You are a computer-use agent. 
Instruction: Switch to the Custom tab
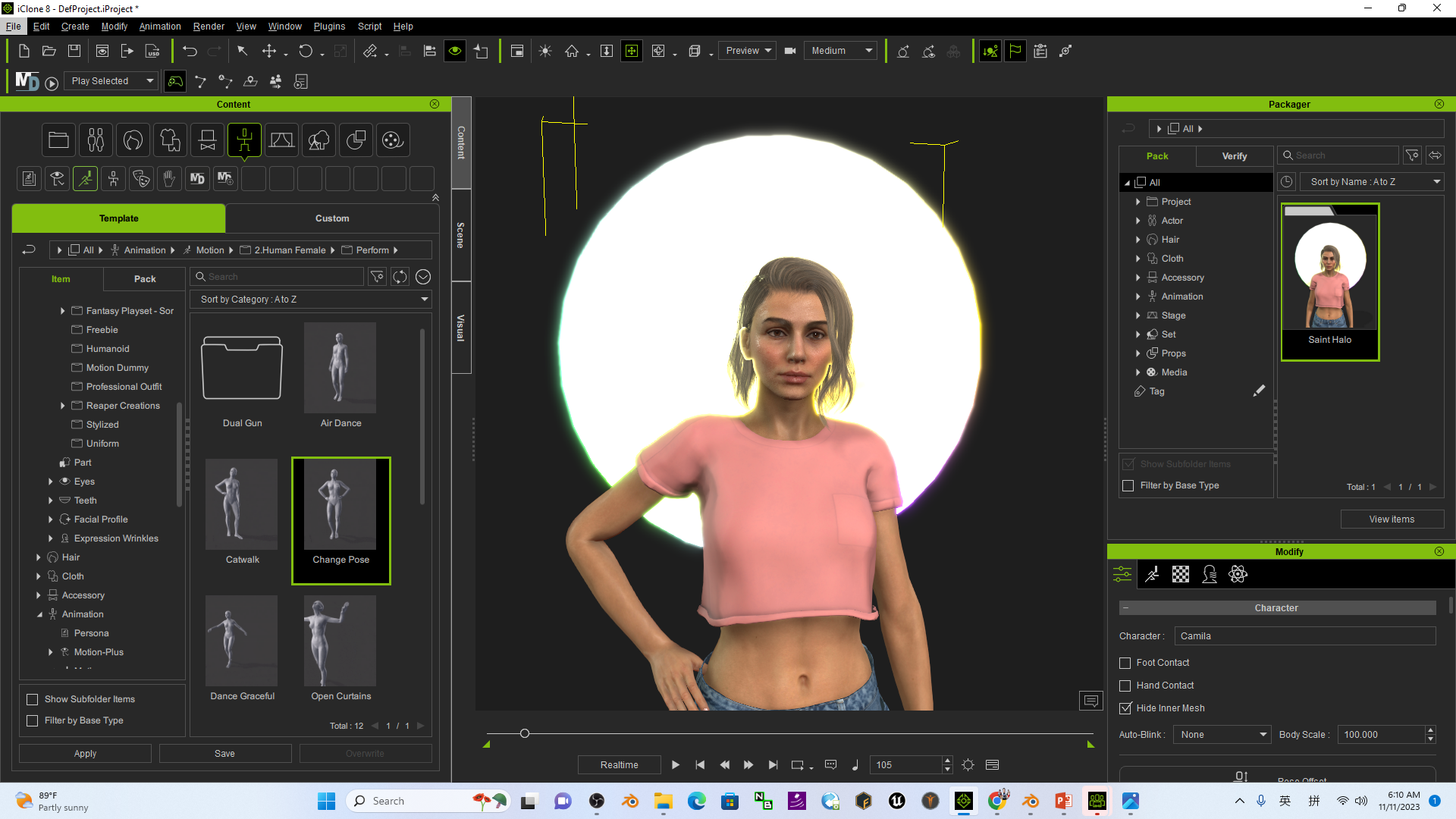332,218
